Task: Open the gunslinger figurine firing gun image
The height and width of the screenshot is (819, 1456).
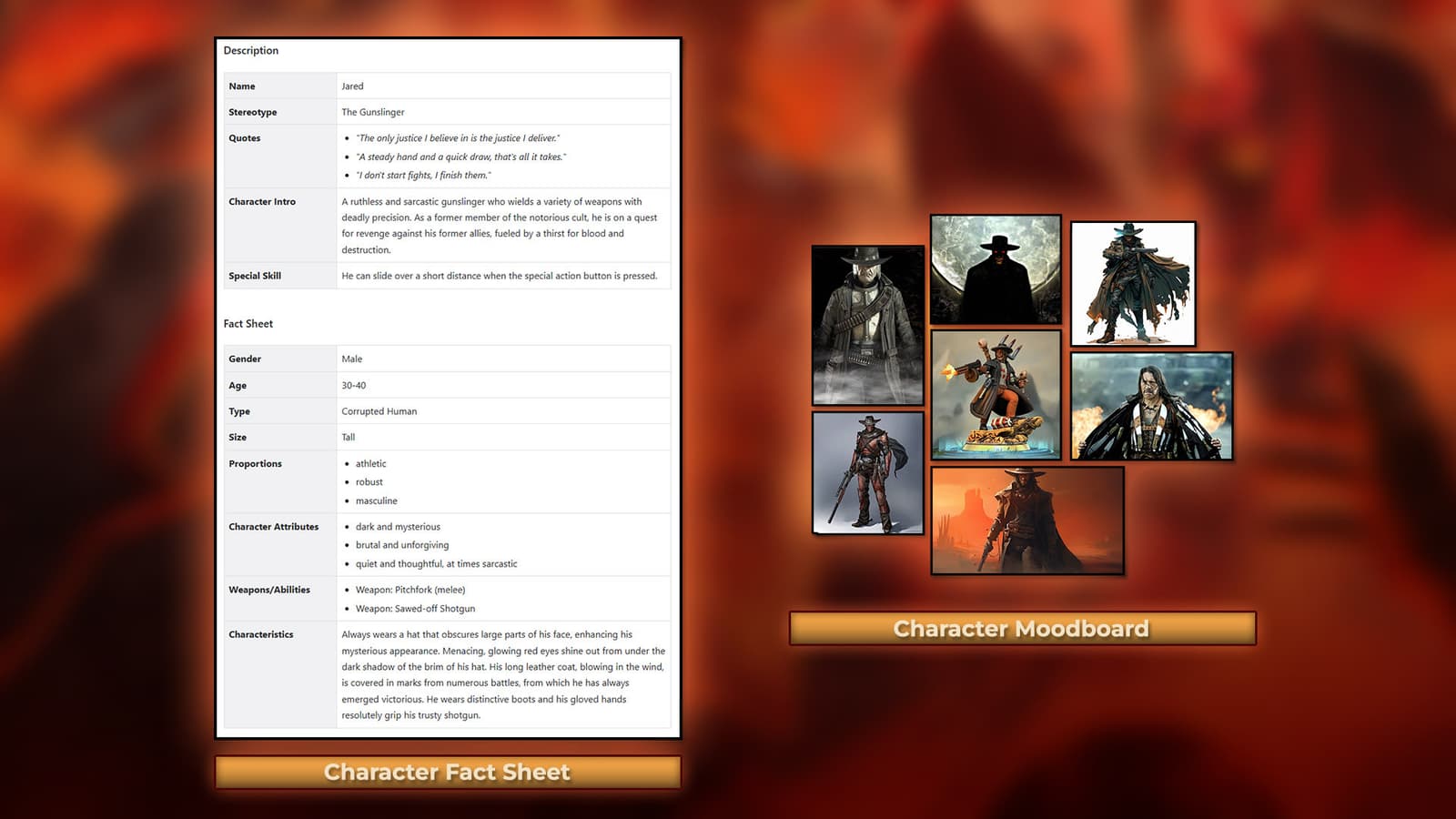Action: 996,395
